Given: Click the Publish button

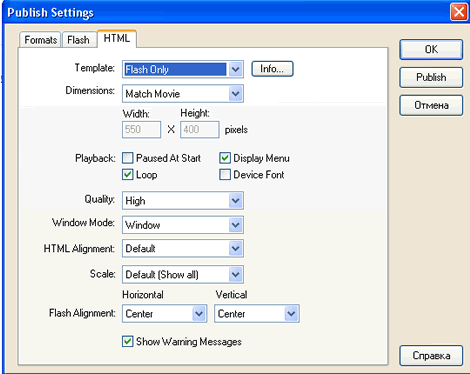Looking at the screenshot, I should (431, 77).
